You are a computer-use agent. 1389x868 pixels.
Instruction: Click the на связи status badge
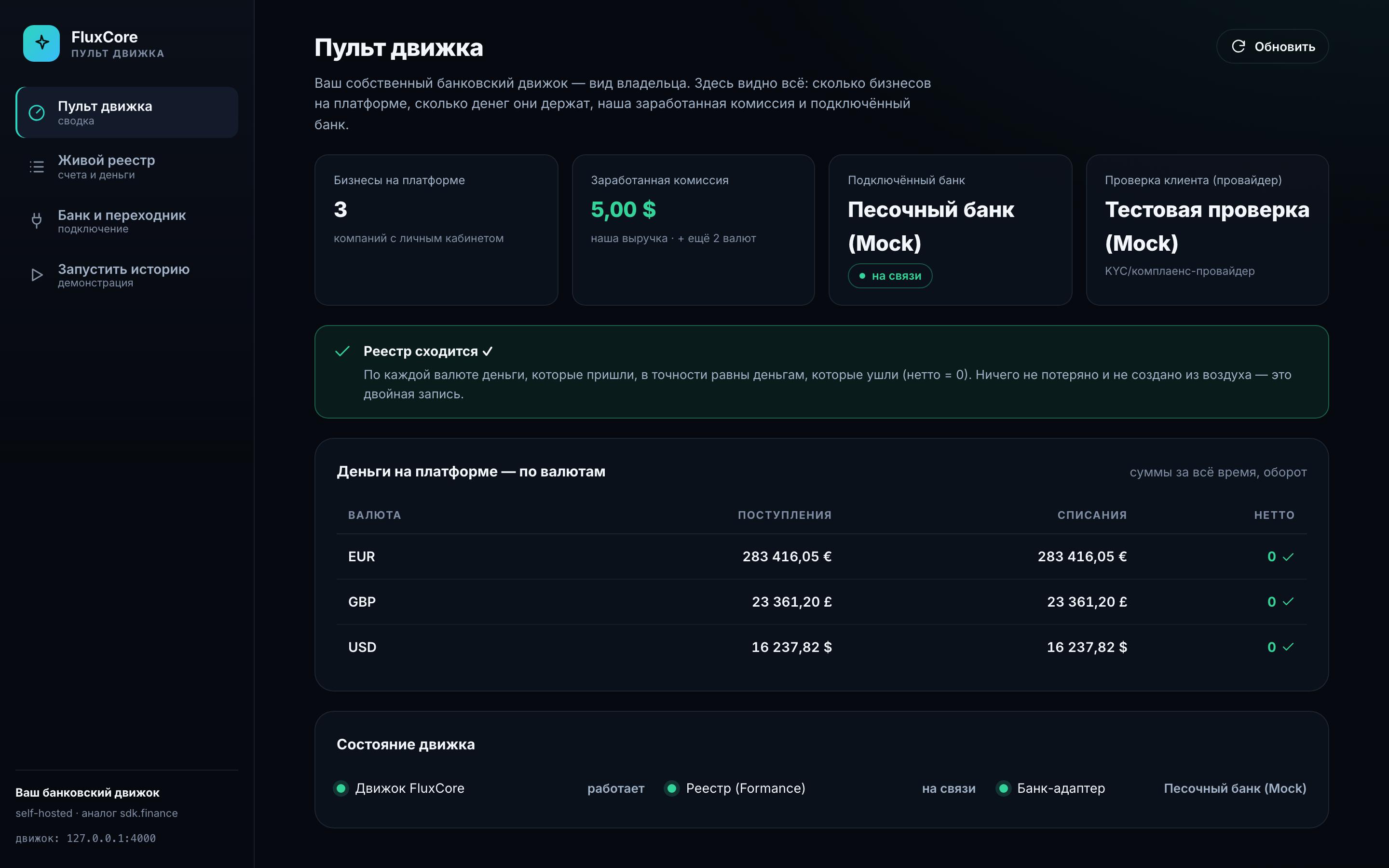pos(890,276)
